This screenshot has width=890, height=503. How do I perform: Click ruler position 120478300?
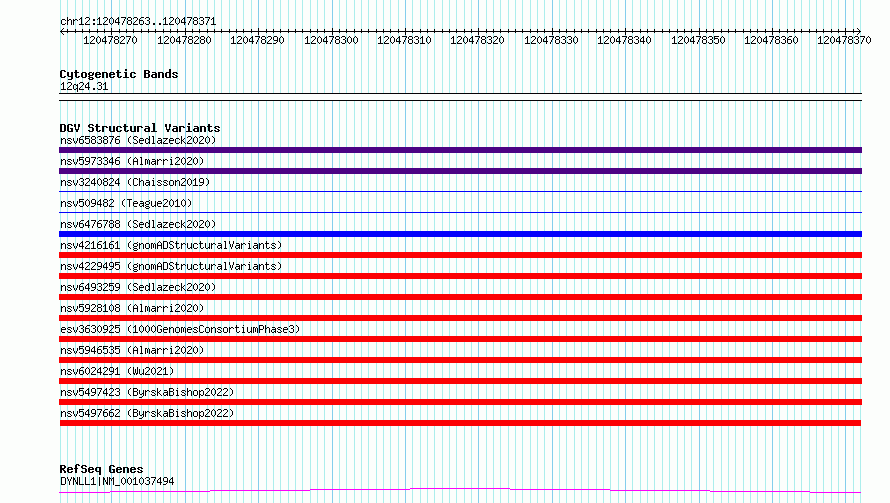coord(331,40)
